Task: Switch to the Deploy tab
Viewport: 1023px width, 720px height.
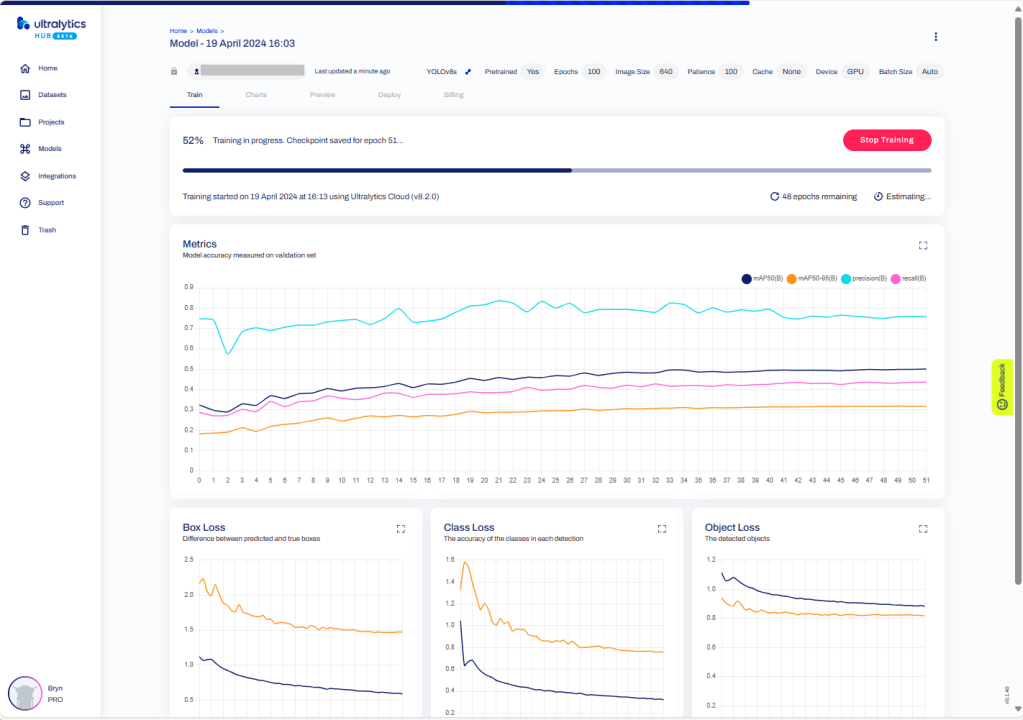Action: (x=389, y=95)
